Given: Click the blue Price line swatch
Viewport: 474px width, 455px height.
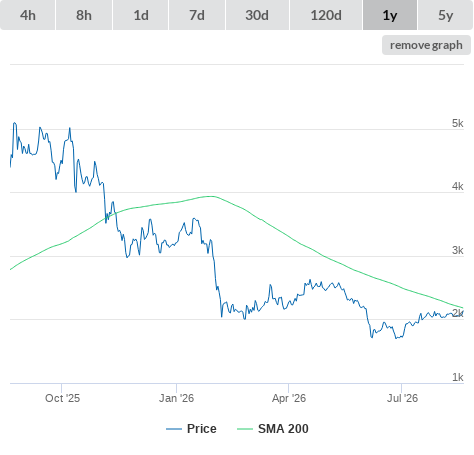Looking at the screenshot, I should tap(174, 429).
